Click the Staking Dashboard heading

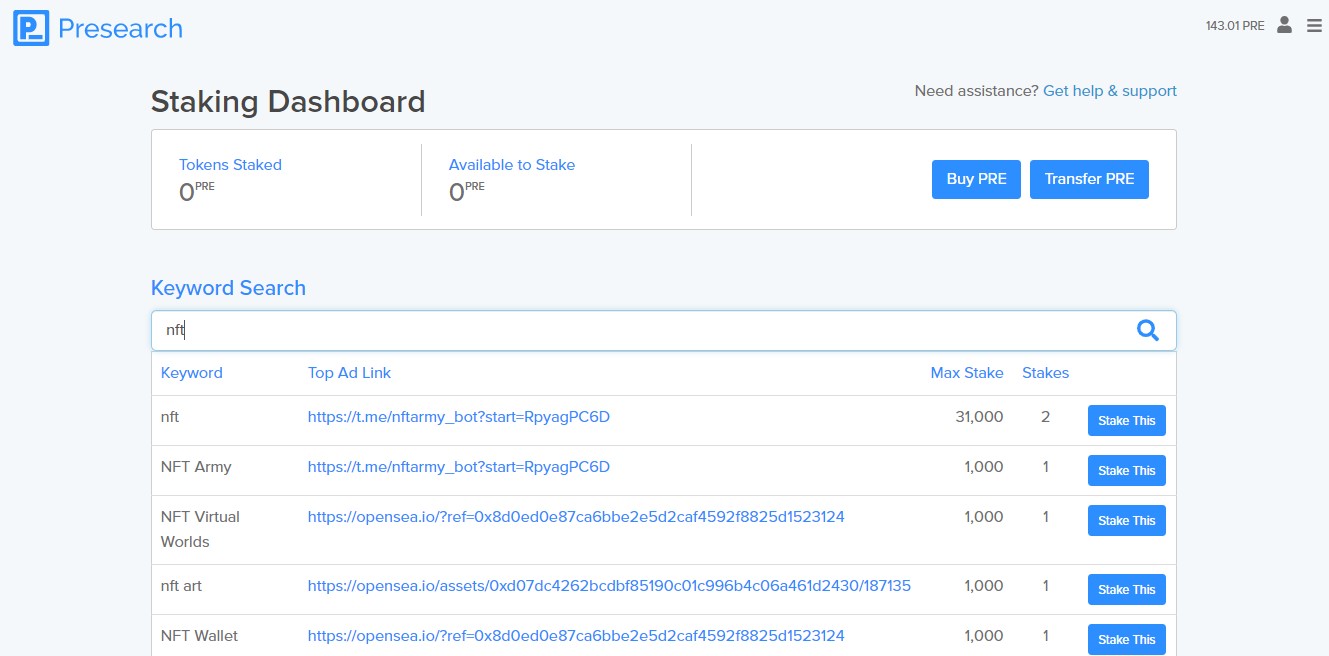(288, 102)
